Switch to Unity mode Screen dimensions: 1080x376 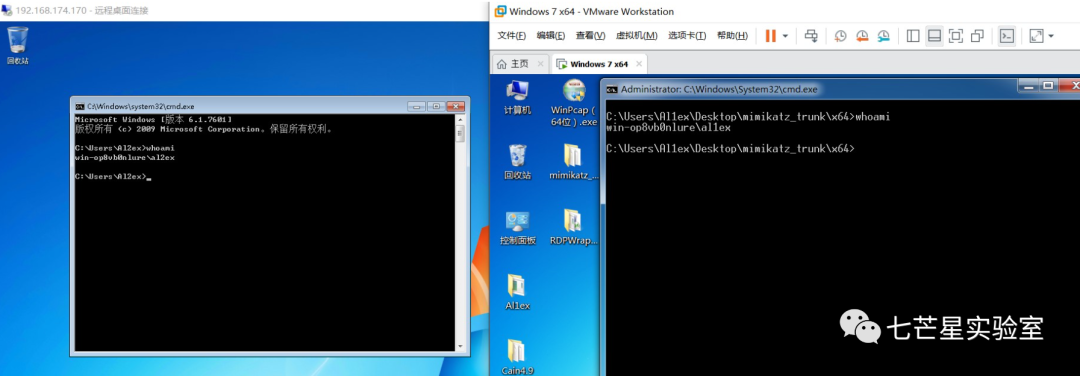point(977,36)
